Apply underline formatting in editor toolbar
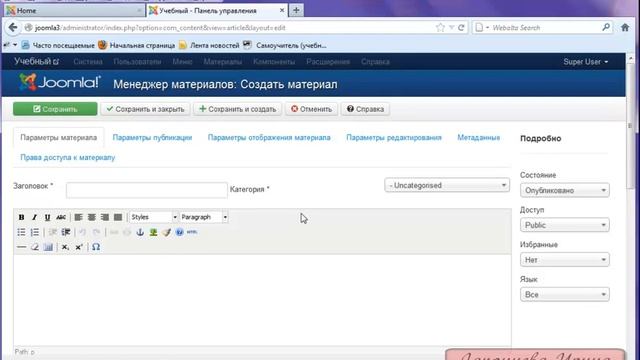This screenshot has height=360, width=640. point(47,217)
